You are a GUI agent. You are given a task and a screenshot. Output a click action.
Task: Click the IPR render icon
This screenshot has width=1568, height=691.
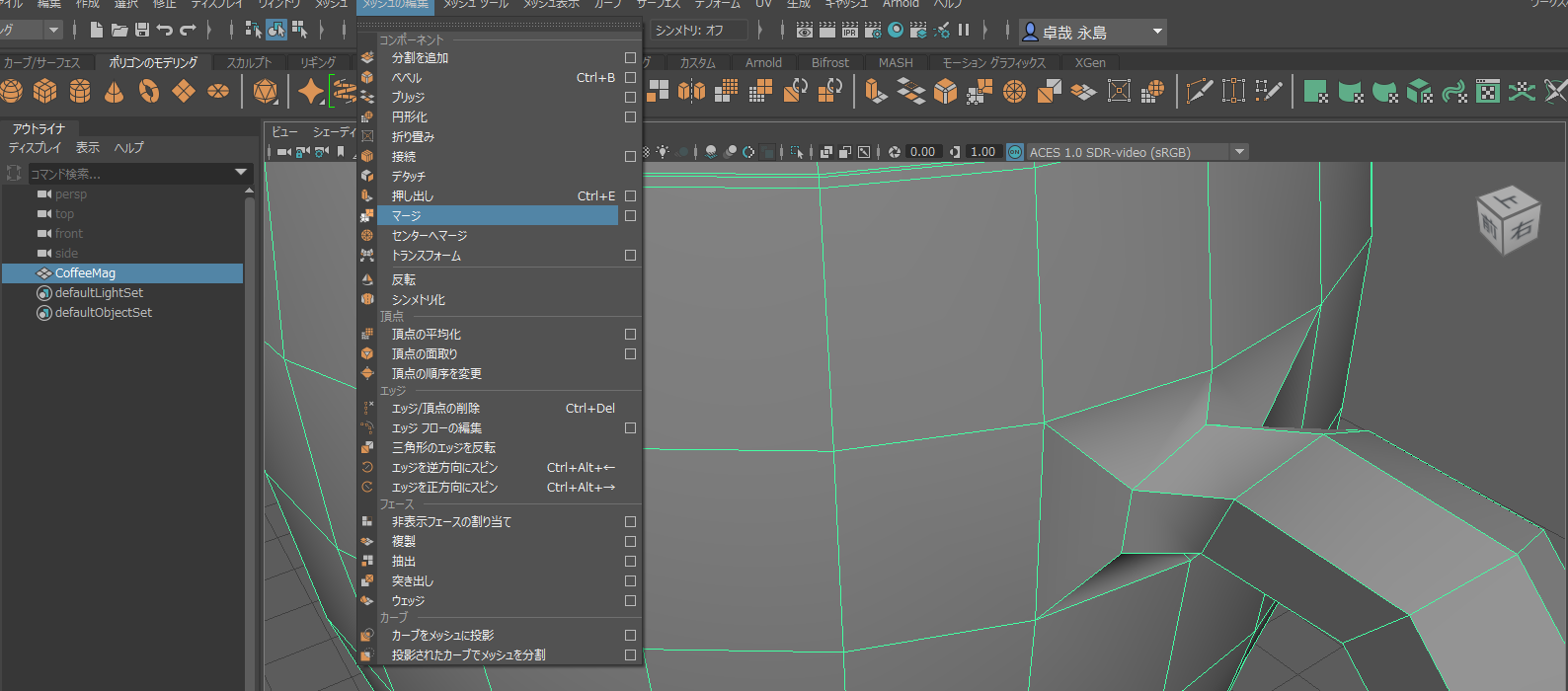tap(850, 31)
